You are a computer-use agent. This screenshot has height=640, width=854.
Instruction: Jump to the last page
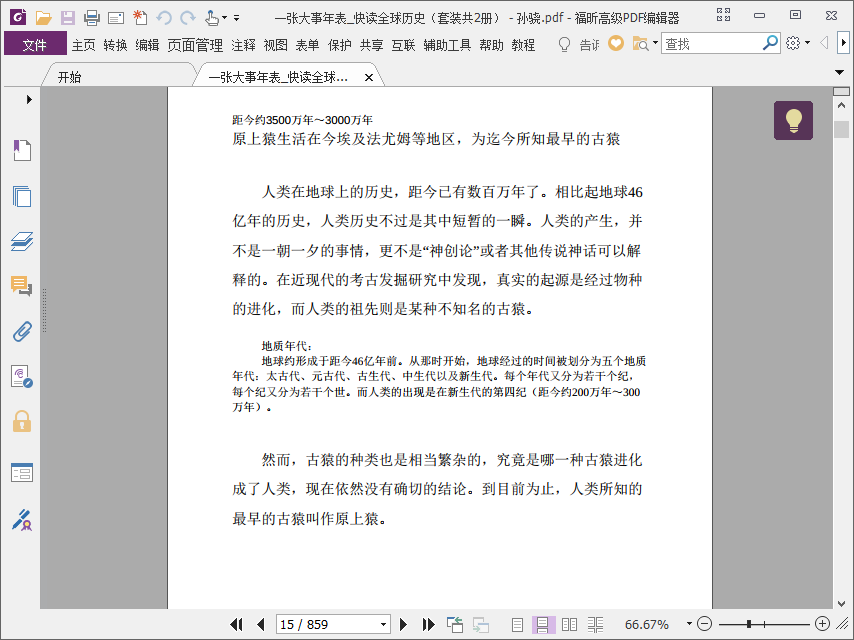click(428, 624)
